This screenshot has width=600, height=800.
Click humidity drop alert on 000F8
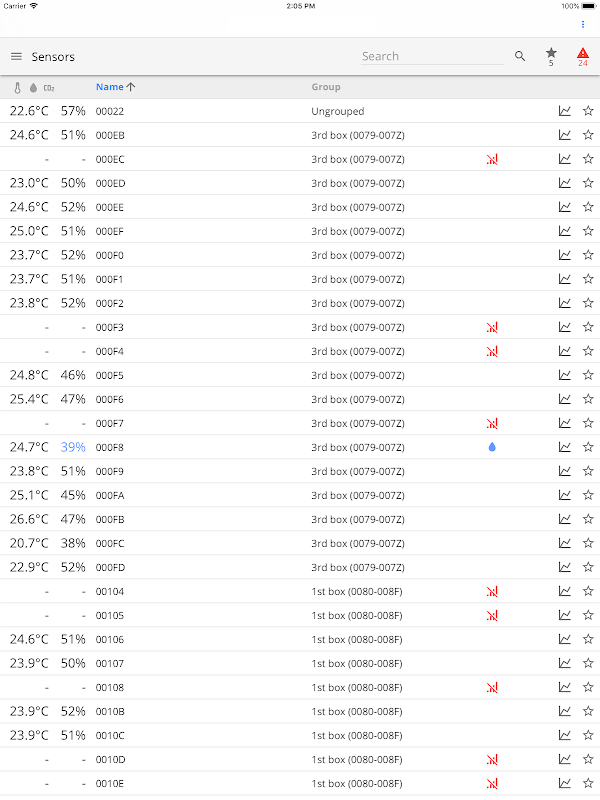(x=492, y=447)
